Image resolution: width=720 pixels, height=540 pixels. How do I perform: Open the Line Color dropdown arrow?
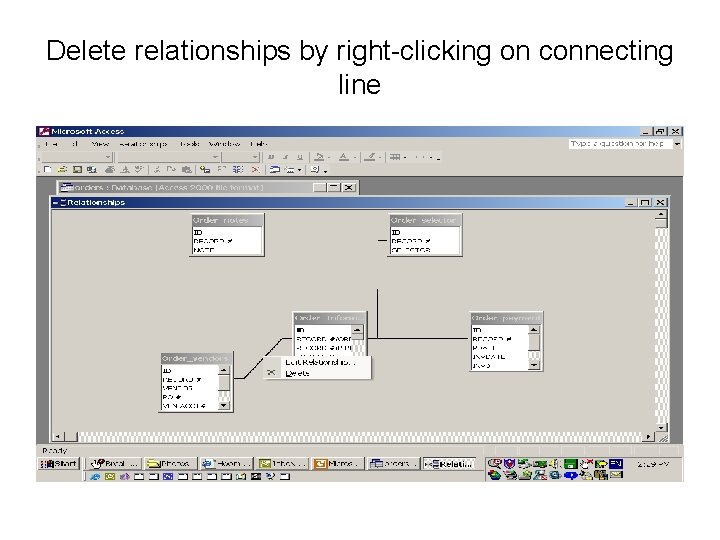(380, 158)
